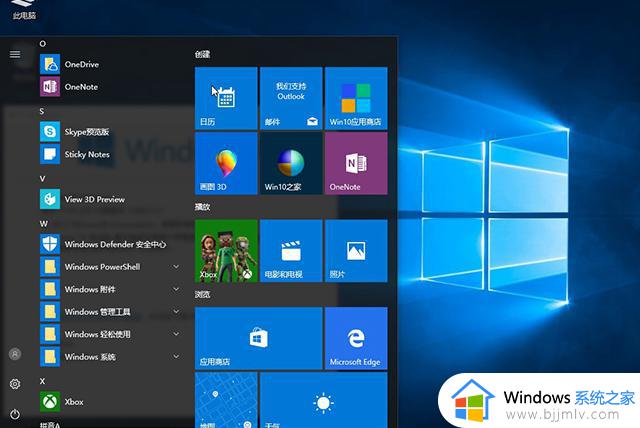640x428 pixels.
Task: Click the letter O section header
Action: pos(42,44)
